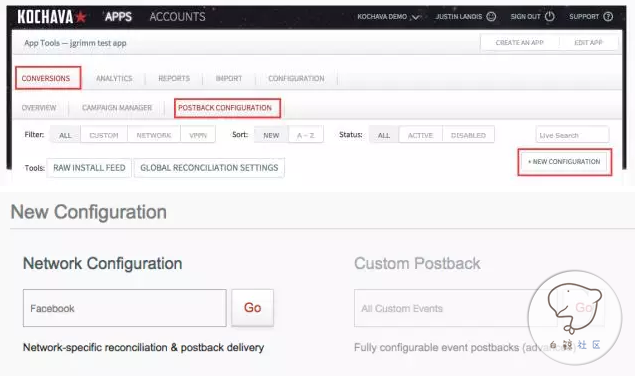Open the Facebook network selection box
Viewport: 635px width, 379px height.
click(x=125, y=308)
